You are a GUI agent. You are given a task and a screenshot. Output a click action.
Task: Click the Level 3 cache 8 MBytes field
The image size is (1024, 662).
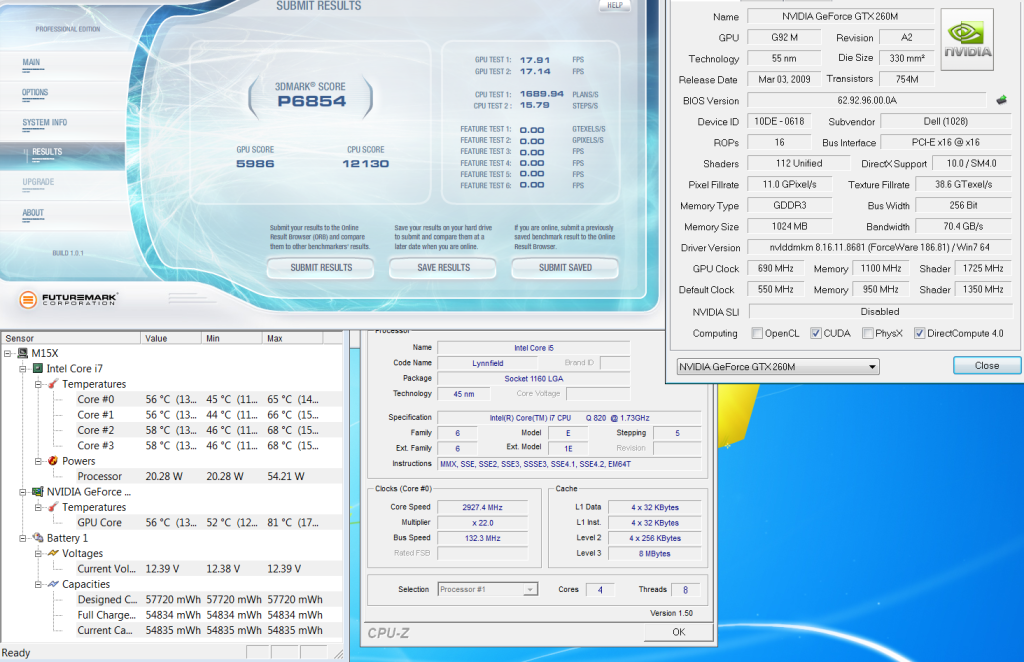coord(654,554)
